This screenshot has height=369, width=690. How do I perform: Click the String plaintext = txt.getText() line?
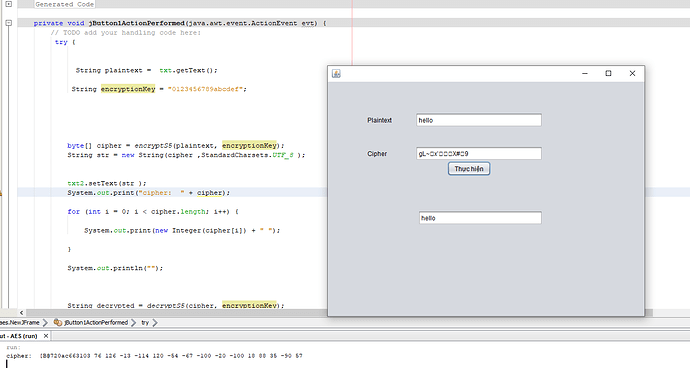click(147, 70)
